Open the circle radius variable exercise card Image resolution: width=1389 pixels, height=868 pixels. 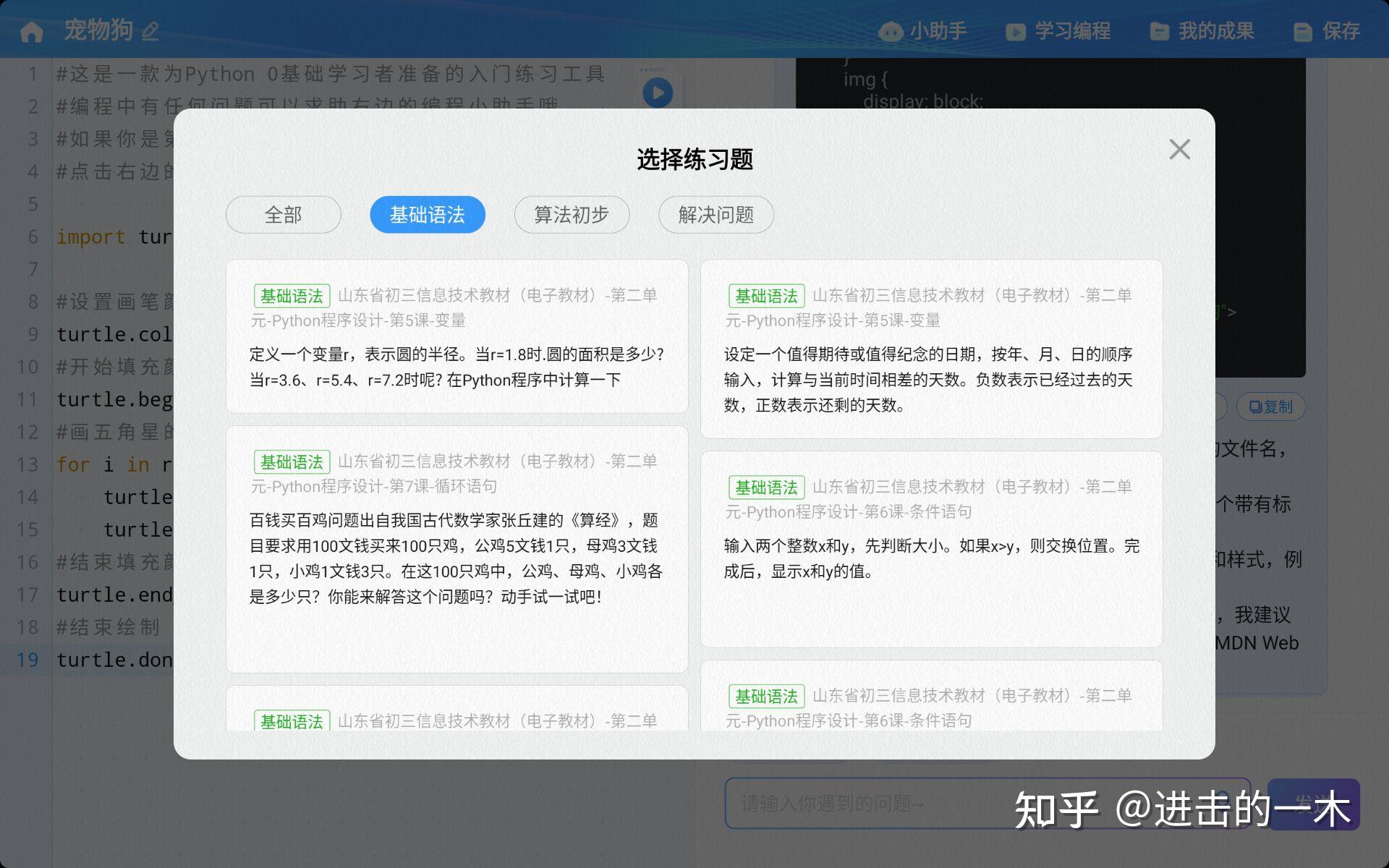[456, 336]
